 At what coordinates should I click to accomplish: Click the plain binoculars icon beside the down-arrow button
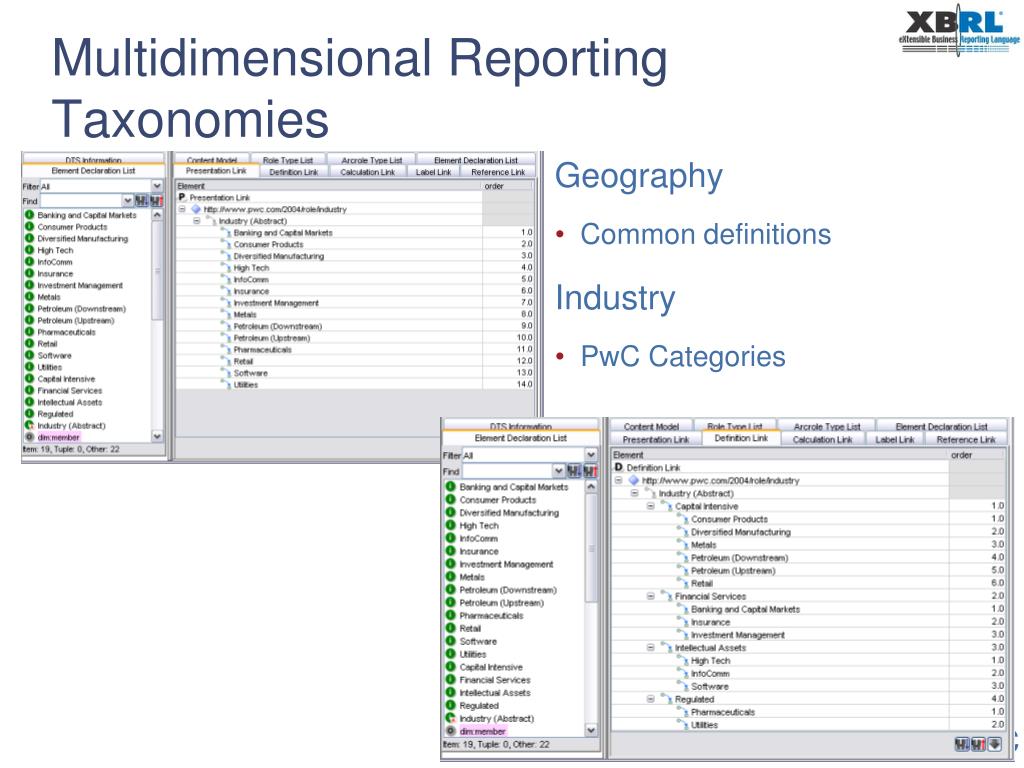tap(963, 744)
